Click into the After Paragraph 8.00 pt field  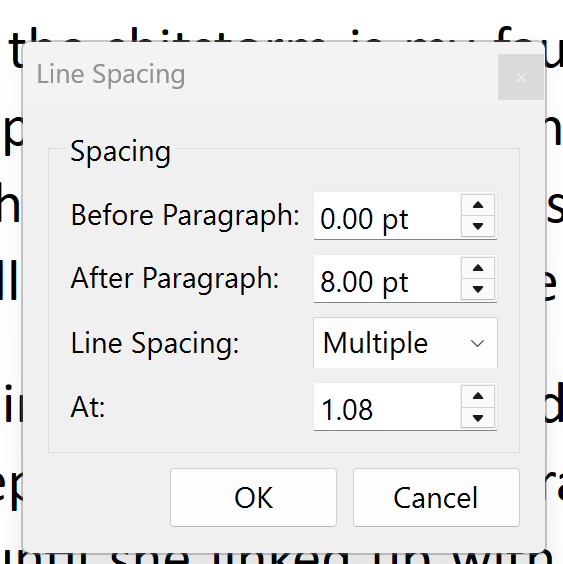[387, 279]
